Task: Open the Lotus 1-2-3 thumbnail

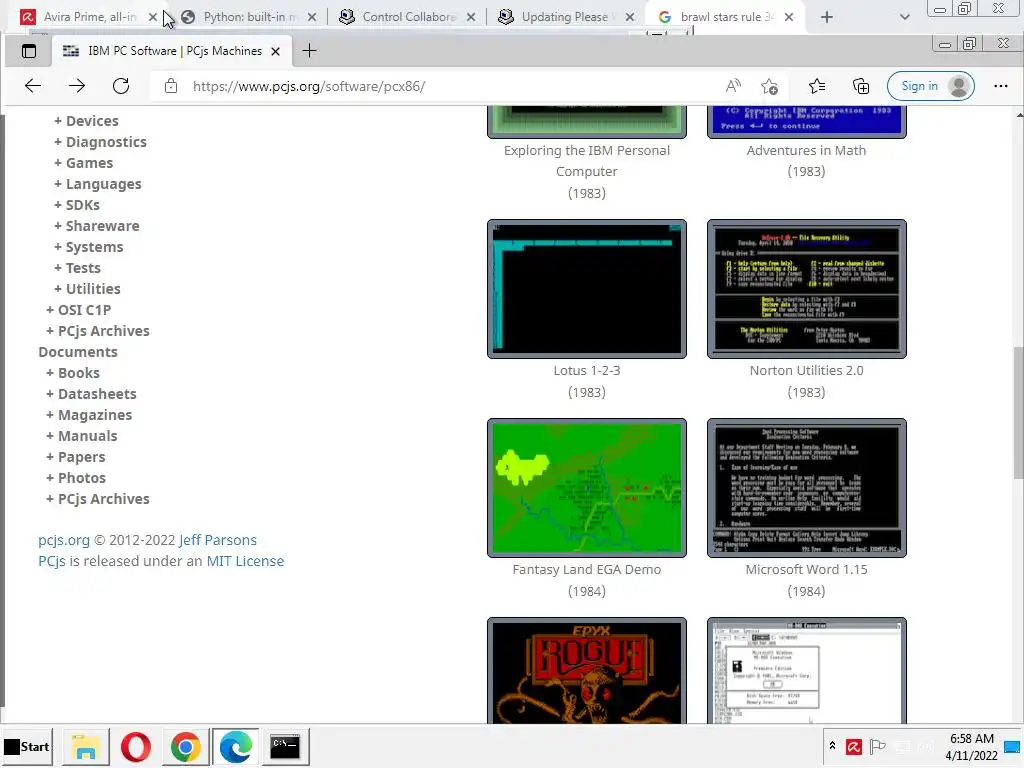Action: point(586,289)
